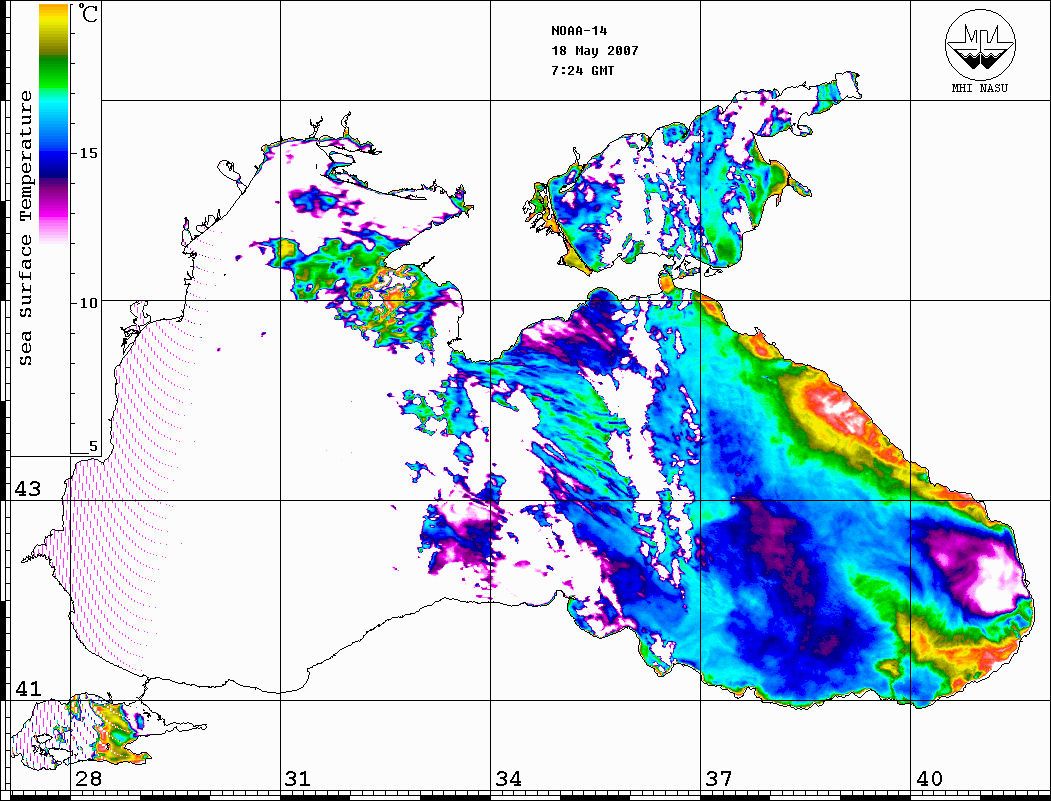
Task: Click the 'NOAA-14' satellite label
Action: (579, 31)
